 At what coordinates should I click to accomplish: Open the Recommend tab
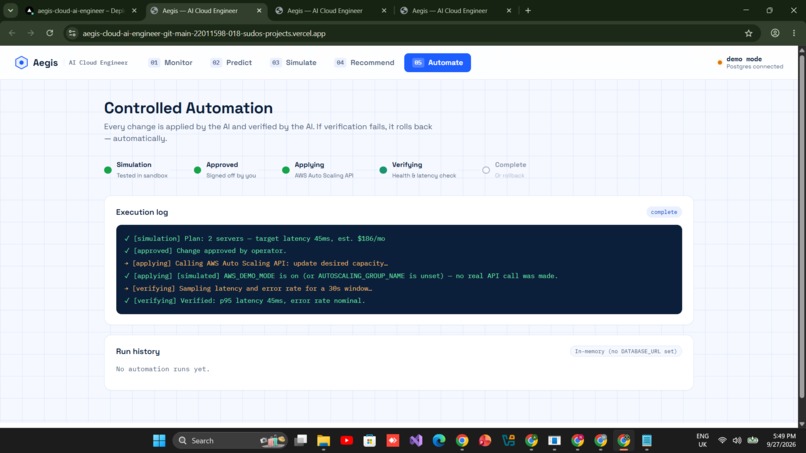[365, 62]
